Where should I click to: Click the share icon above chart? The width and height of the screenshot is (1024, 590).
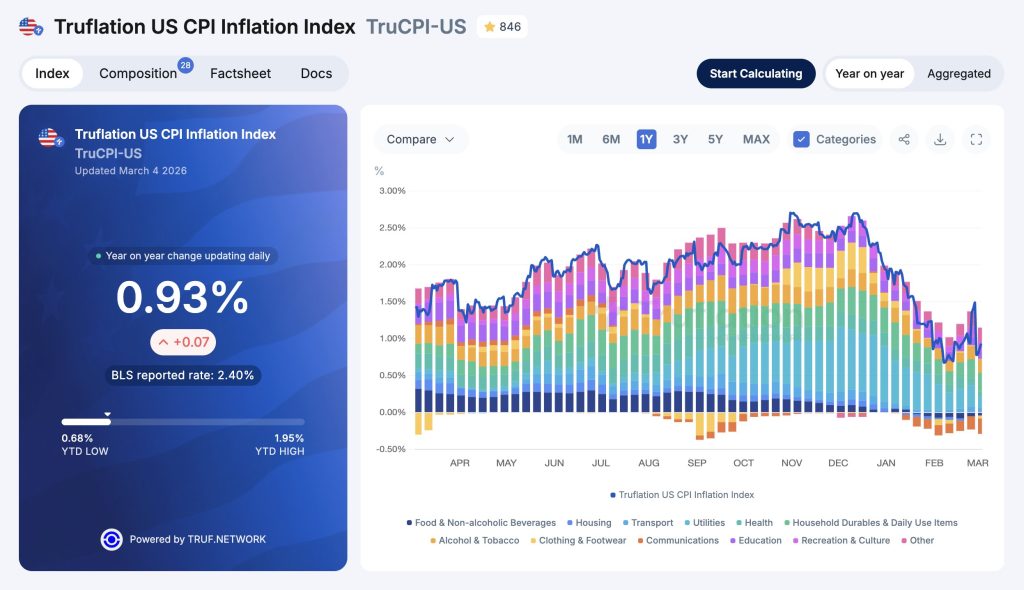point(904,139)
